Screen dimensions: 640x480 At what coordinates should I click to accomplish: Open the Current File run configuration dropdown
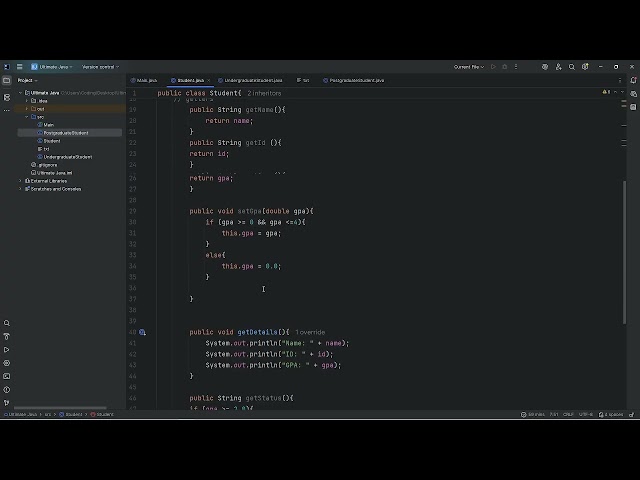[469, 67]
